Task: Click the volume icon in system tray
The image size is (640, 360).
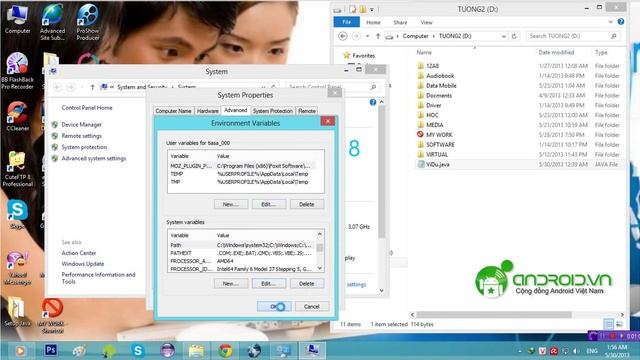Action: coord(576,351)
